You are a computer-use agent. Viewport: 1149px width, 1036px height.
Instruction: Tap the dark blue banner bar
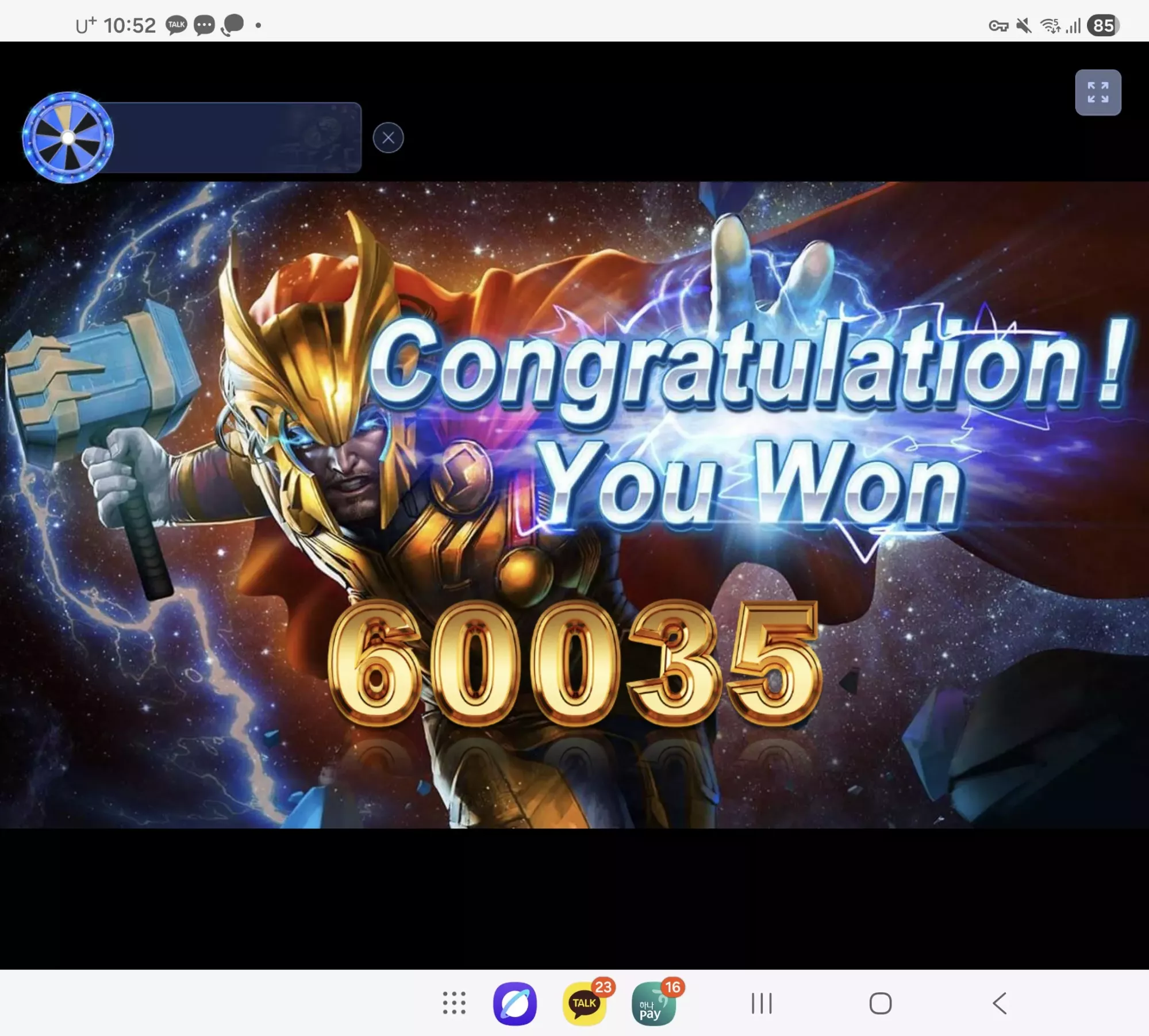236,137
